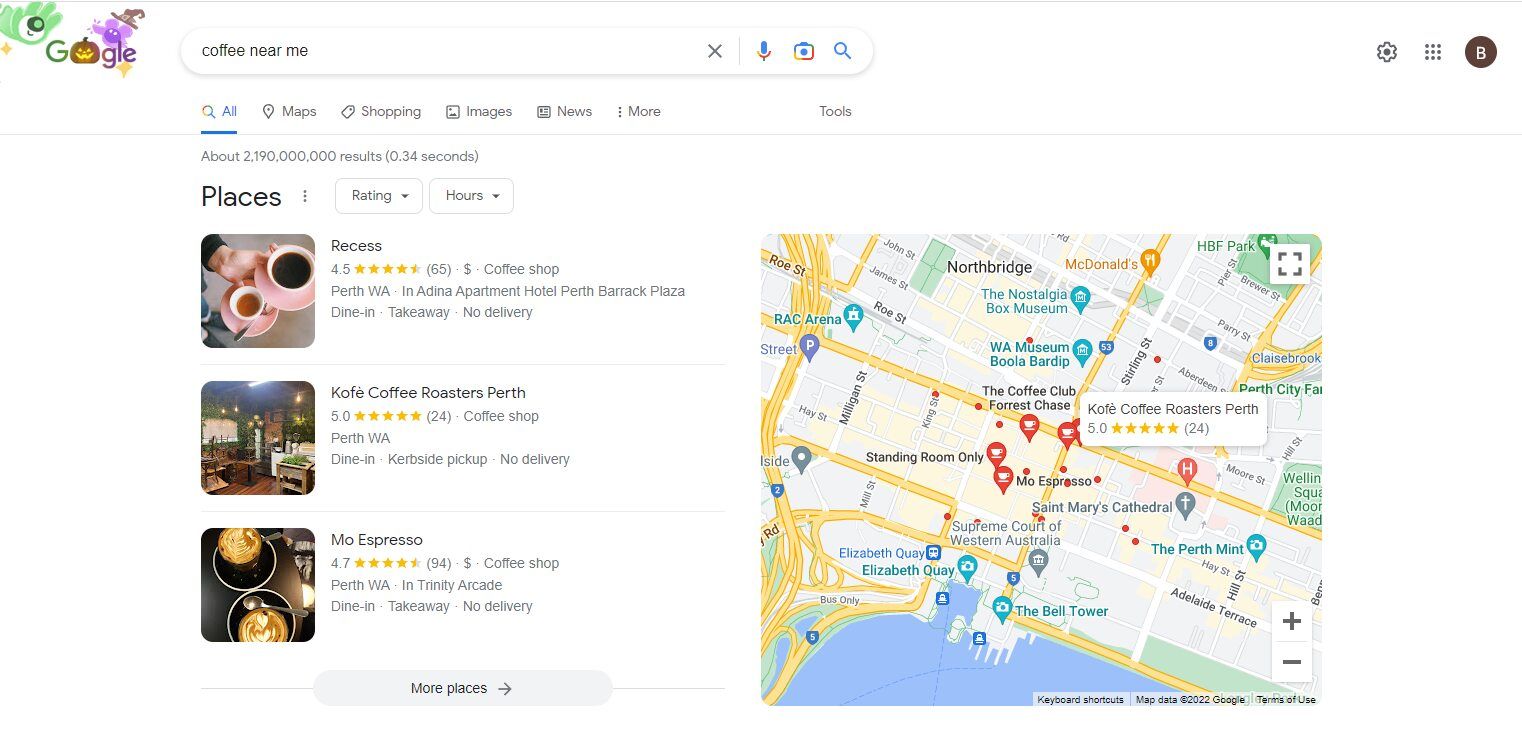Switch to the Maps tab
The width and height of the screenshot is (1522, 739).
[x=289, y=111]
